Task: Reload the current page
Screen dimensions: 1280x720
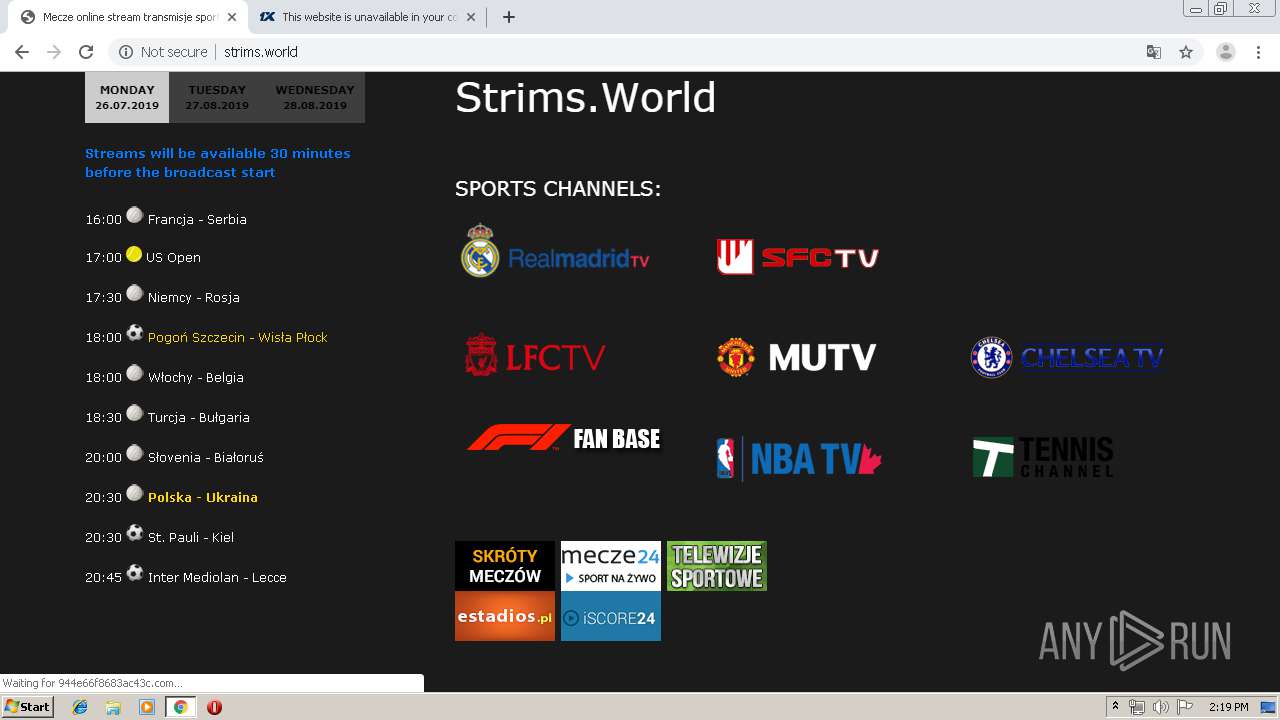Action: point(86,52)
